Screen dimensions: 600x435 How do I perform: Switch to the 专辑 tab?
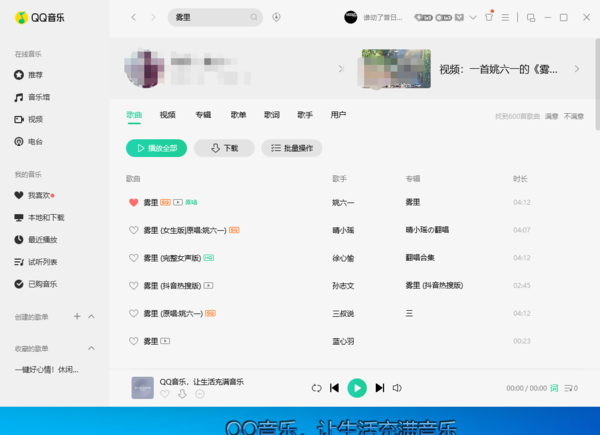click(x=203, y=115)
